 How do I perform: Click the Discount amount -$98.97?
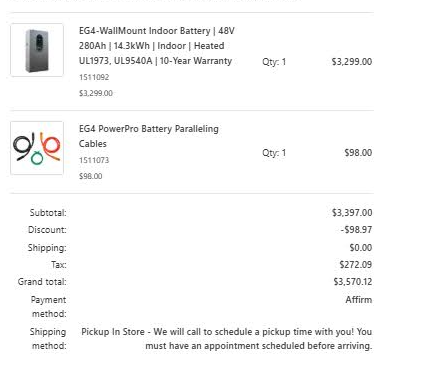tap(356, 230)
